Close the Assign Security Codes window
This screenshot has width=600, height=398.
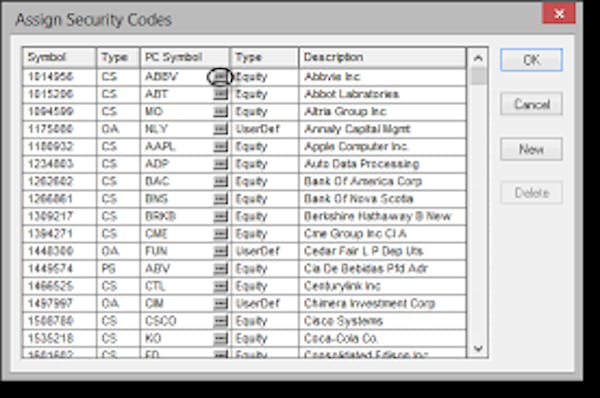(559, 14)
